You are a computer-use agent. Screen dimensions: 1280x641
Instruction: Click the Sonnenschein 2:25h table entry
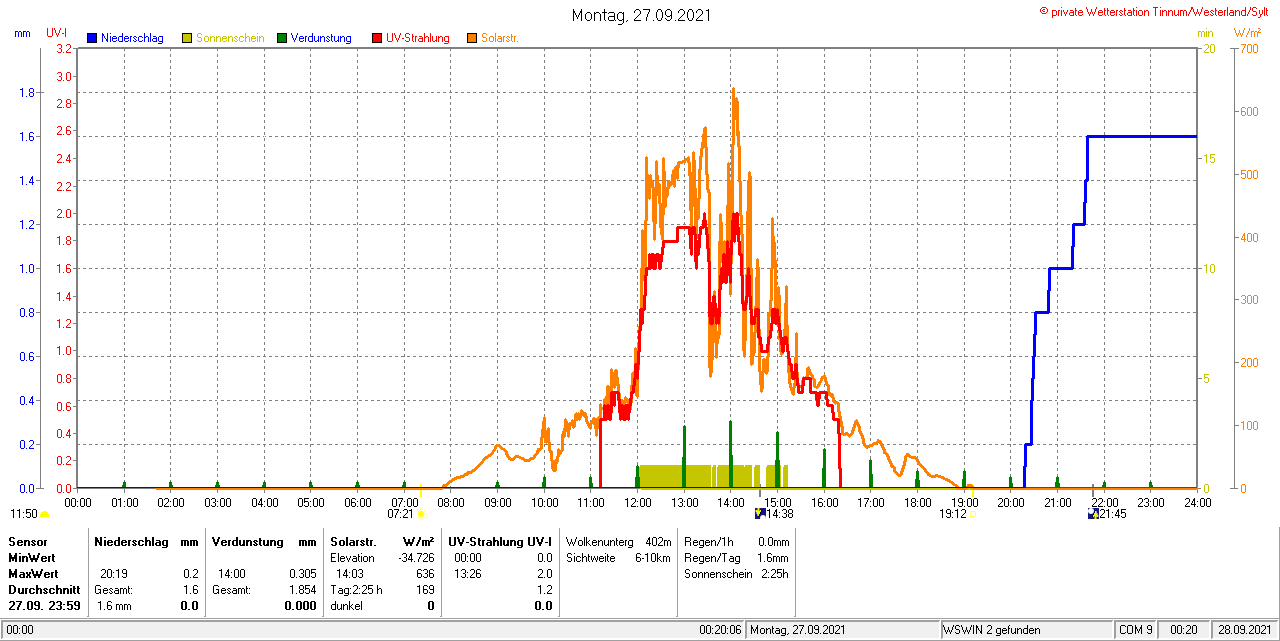(736, 573)
